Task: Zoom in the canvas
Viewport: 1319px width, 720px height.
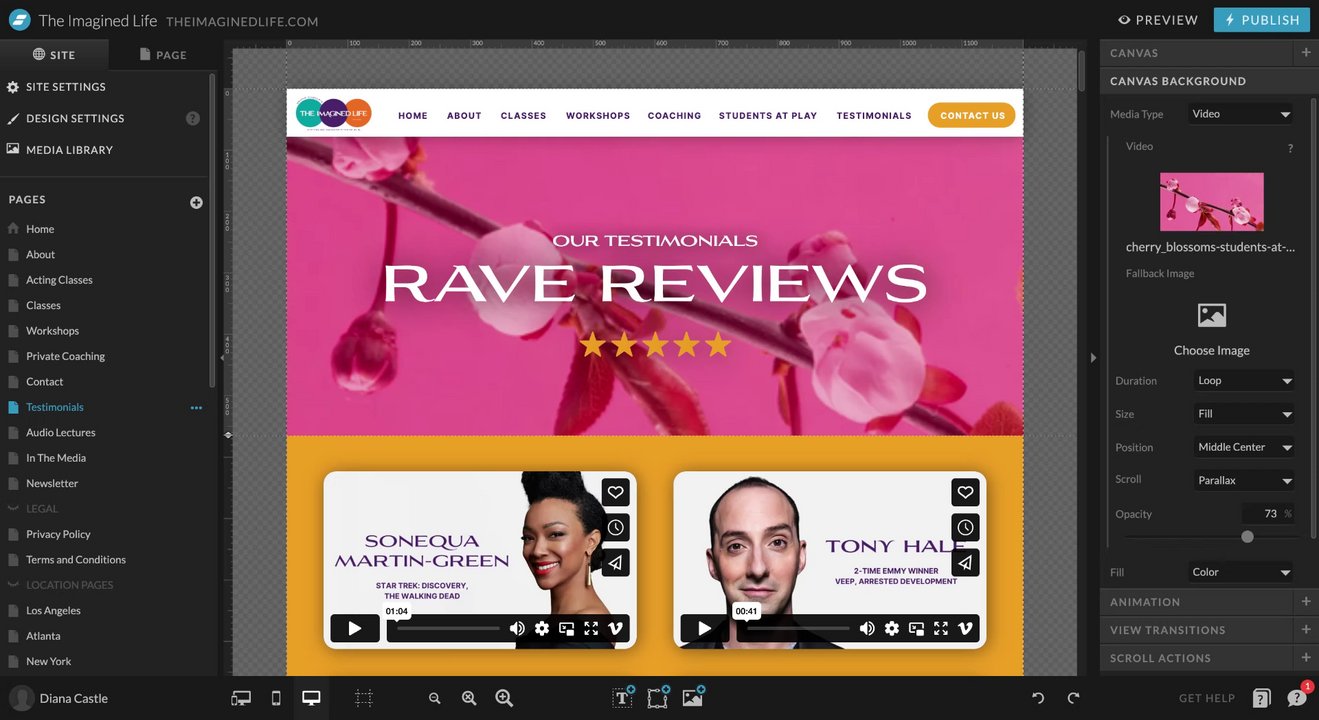Action: (504, 699)
